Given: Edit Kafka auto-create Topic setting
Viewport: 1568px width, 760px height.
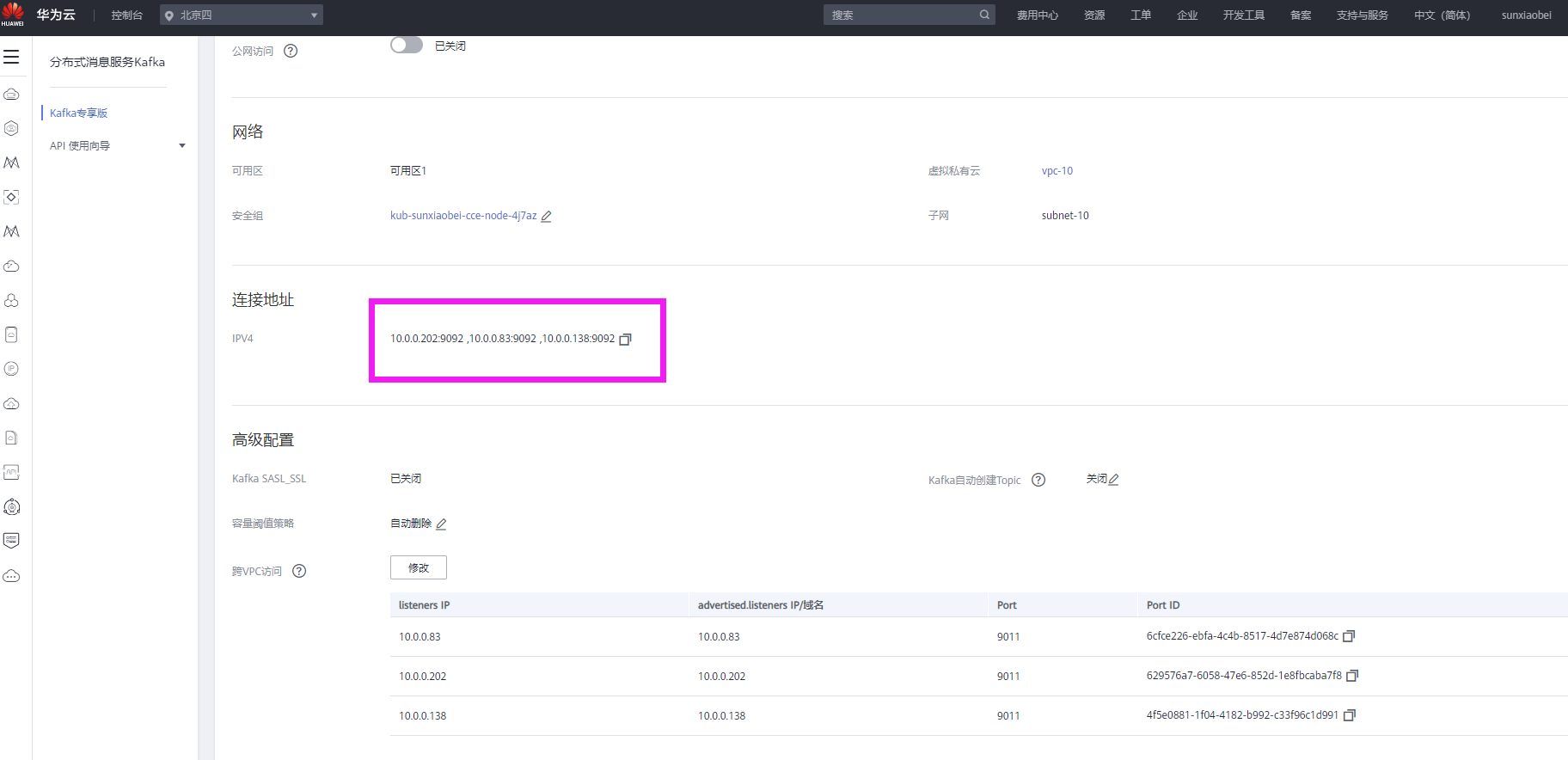Looking at the screenshot, I should tap(1113, 480).
